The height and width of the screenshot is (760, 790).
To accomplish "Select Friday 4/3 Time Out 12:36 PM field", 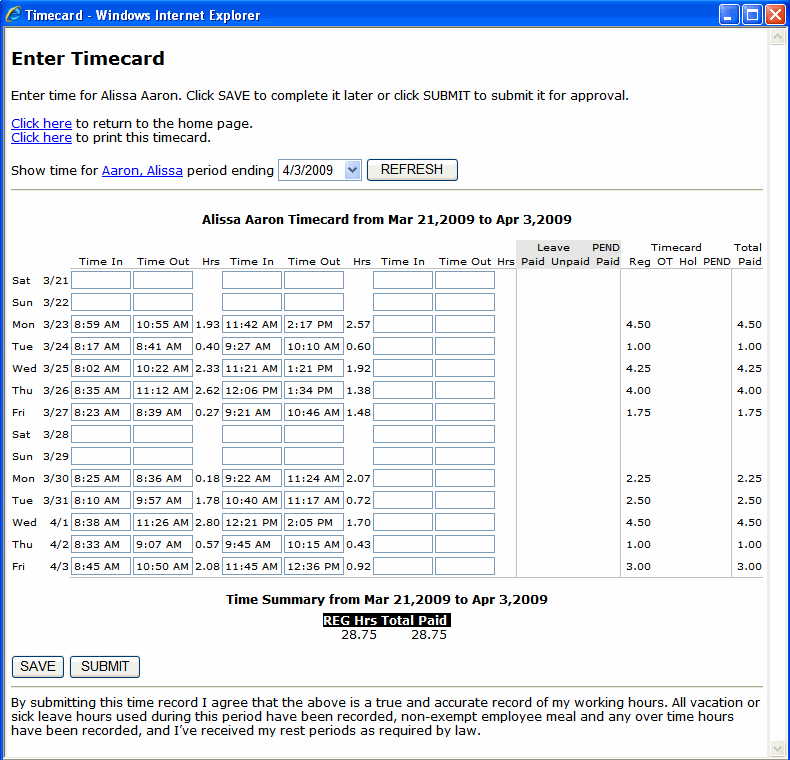I will (x=314, y=566).
